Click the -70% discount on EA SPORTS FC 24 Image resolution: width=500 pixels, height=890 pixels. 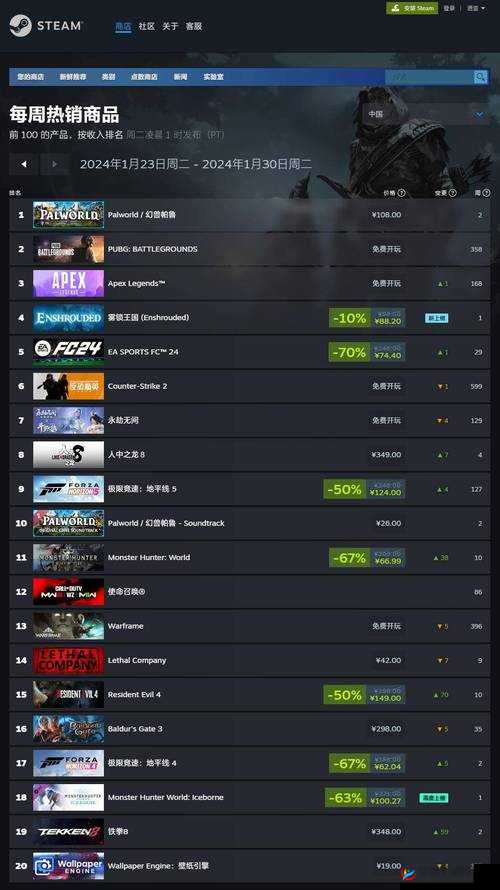tap(349, 352)
